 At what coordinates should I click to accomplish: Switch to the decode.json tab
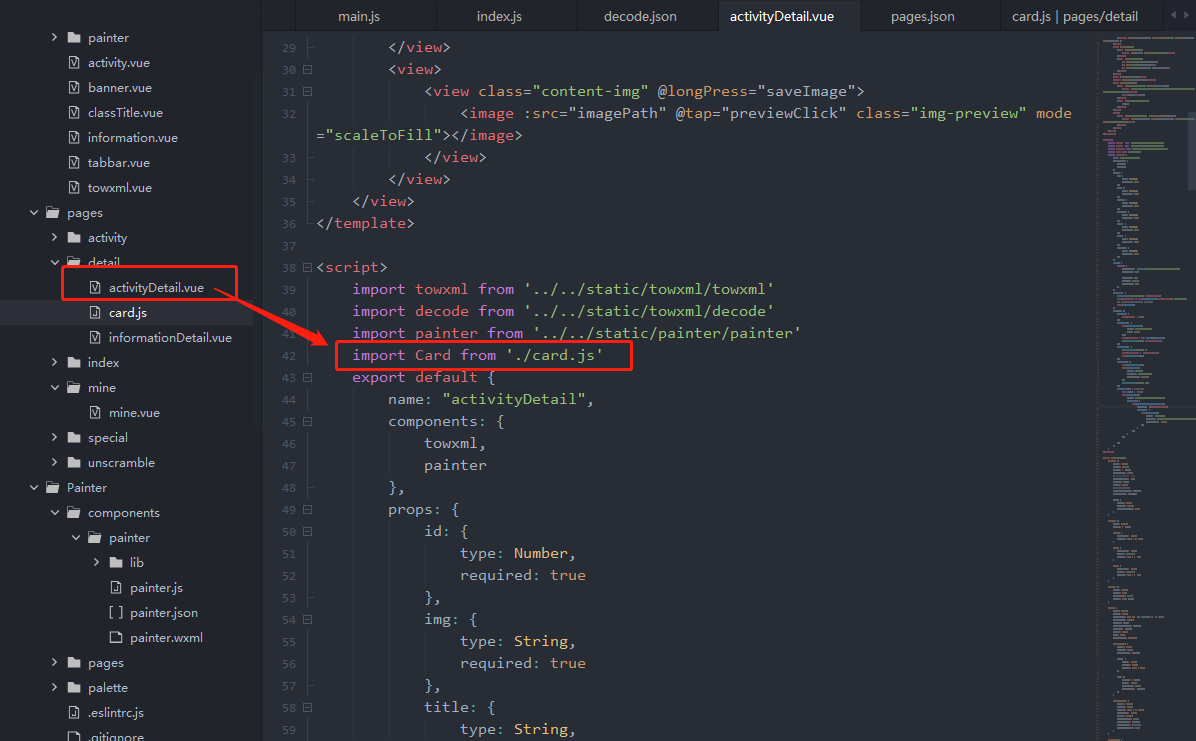640,16
